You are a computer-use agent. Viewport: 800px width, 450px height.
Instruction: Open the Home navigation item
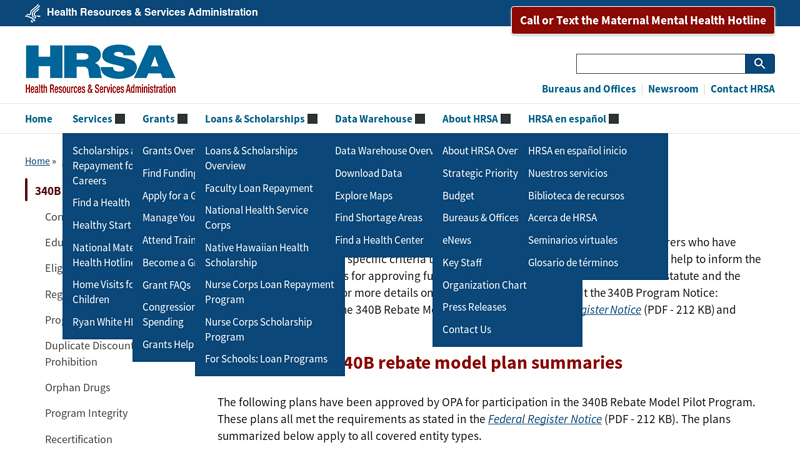[39, 119]
